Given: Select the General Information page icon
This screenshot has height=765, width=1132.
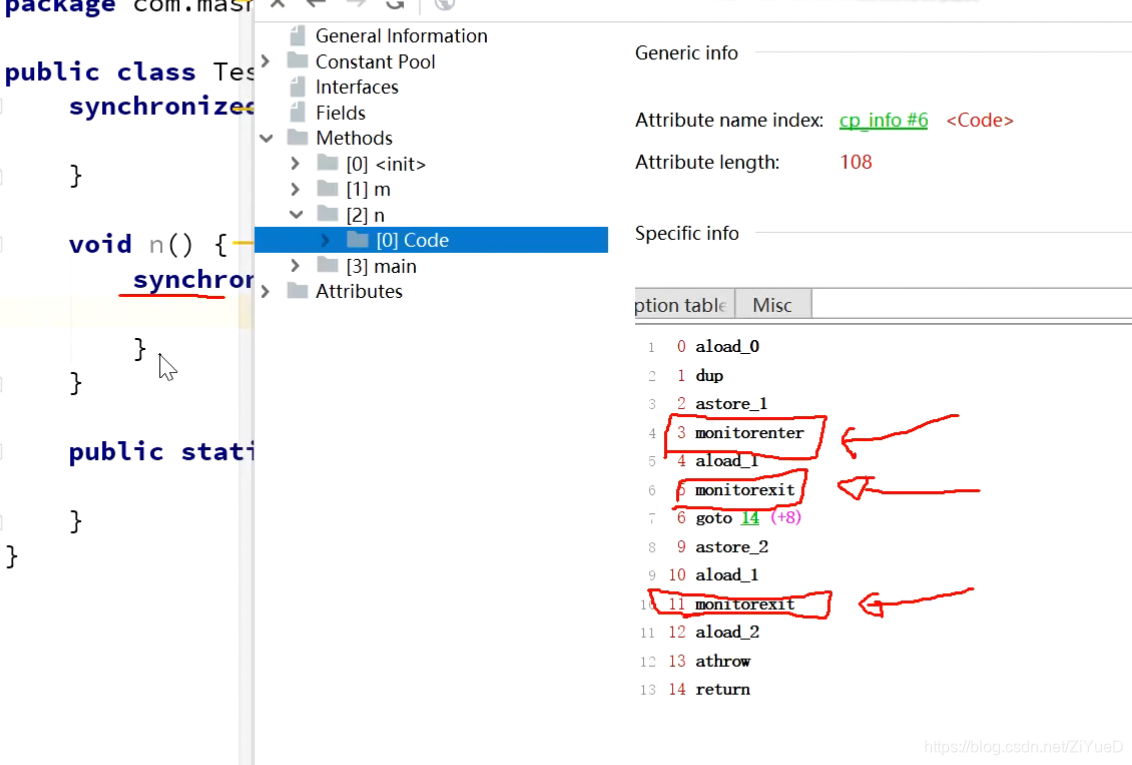Looking at the screenshot, I should click(x=297, y=35).
